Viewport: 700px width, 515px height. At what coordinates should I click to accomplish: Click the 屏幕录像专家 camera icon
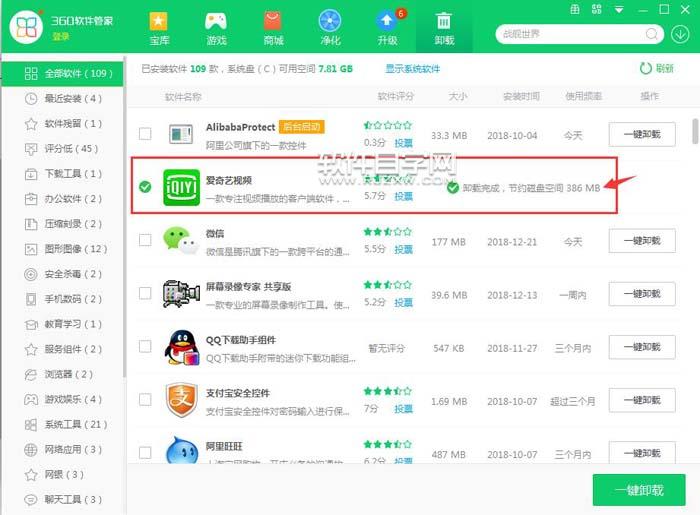point(181,294)
